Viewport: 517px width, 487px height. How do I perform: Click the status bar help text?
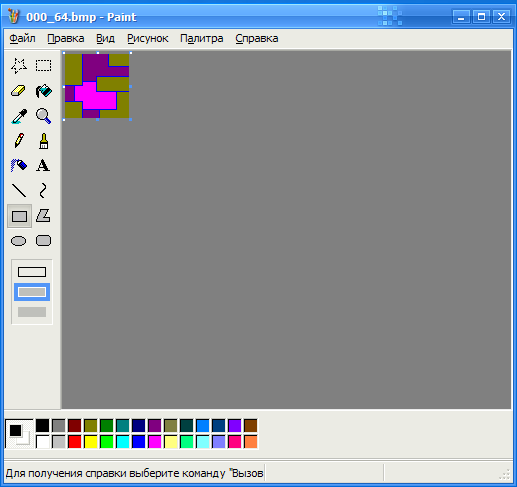pyautogui.click(x=134, y=473)
